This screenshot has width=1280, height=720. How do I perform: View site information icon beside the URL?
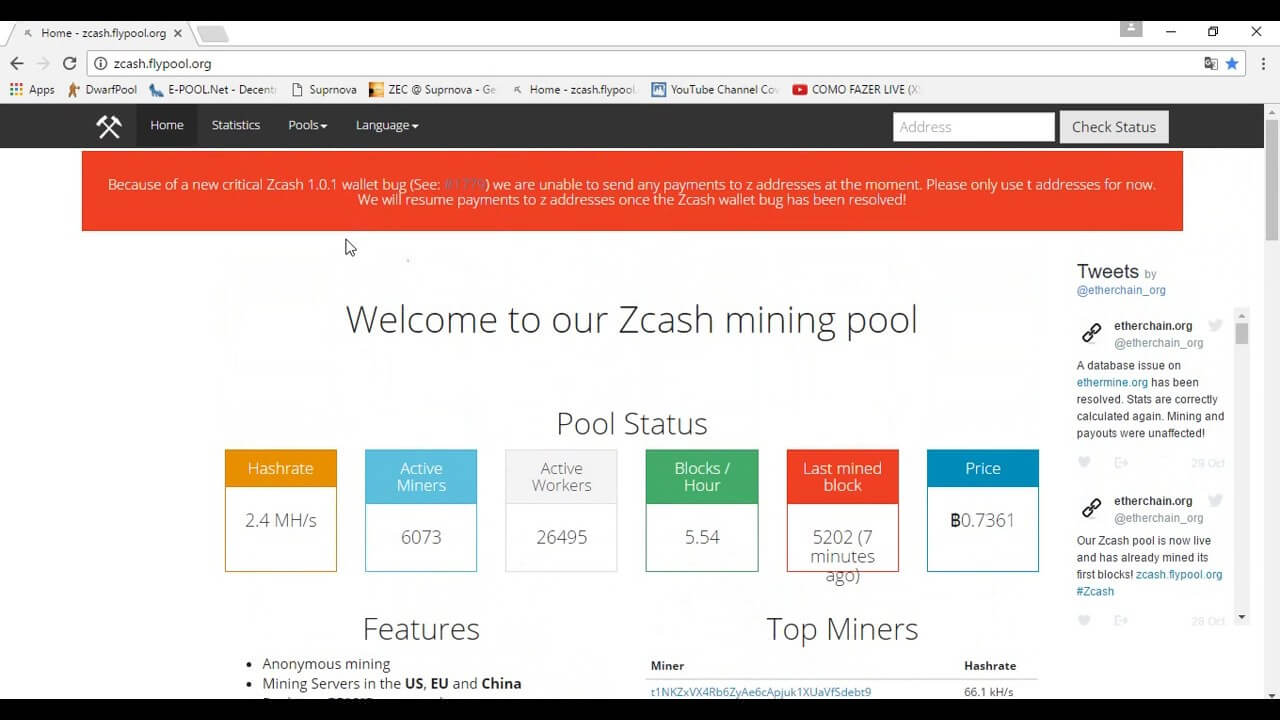pos(100,63)
